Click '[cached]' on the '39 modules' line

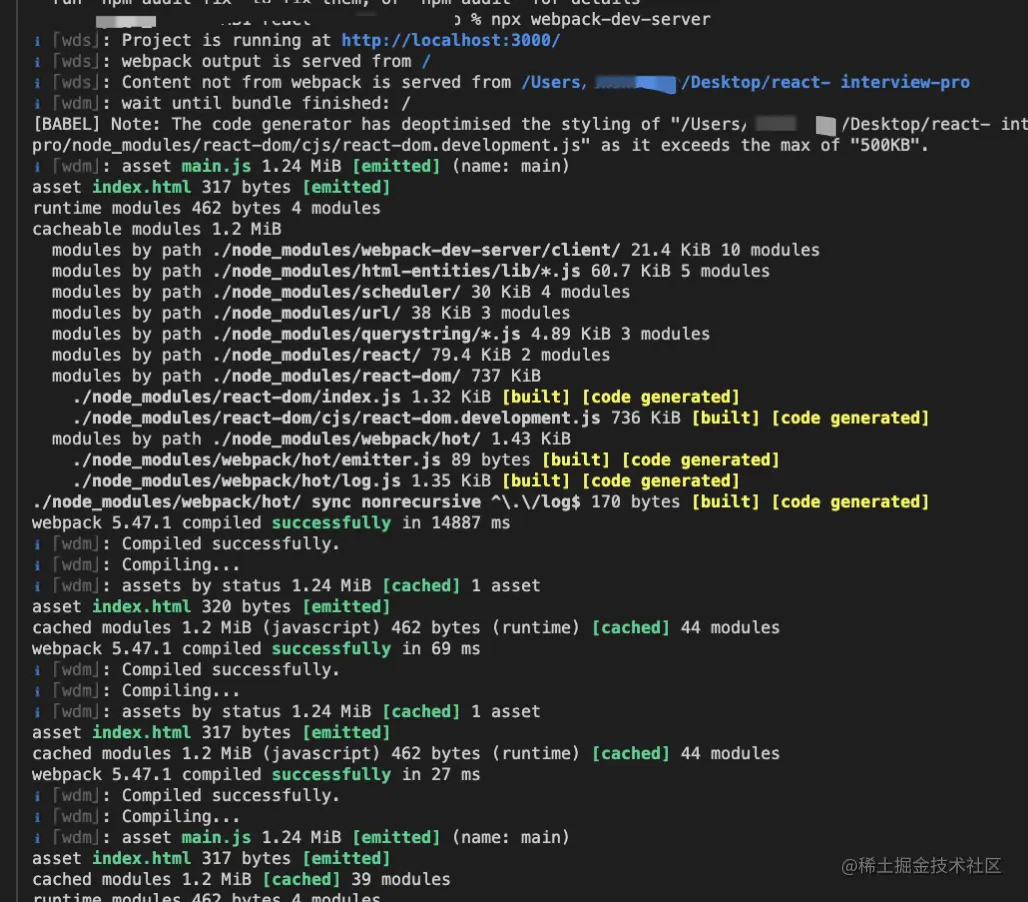[x=302, y=880]
